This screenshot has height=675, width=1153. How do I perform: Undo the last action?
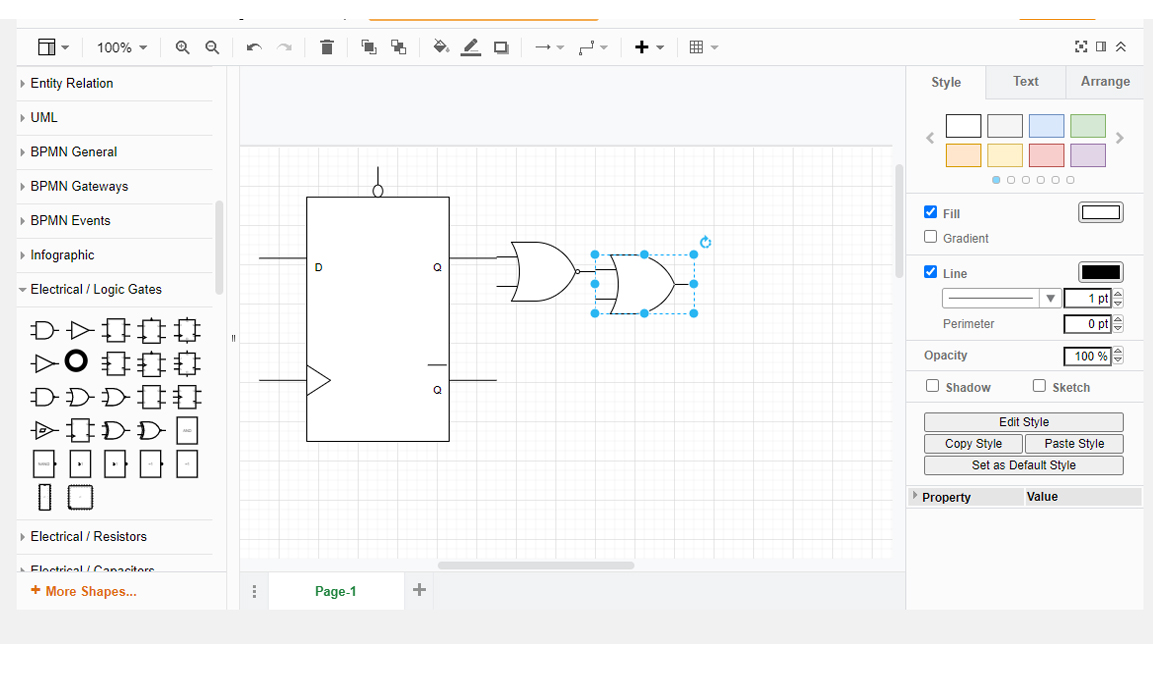(x=253, y=47)
